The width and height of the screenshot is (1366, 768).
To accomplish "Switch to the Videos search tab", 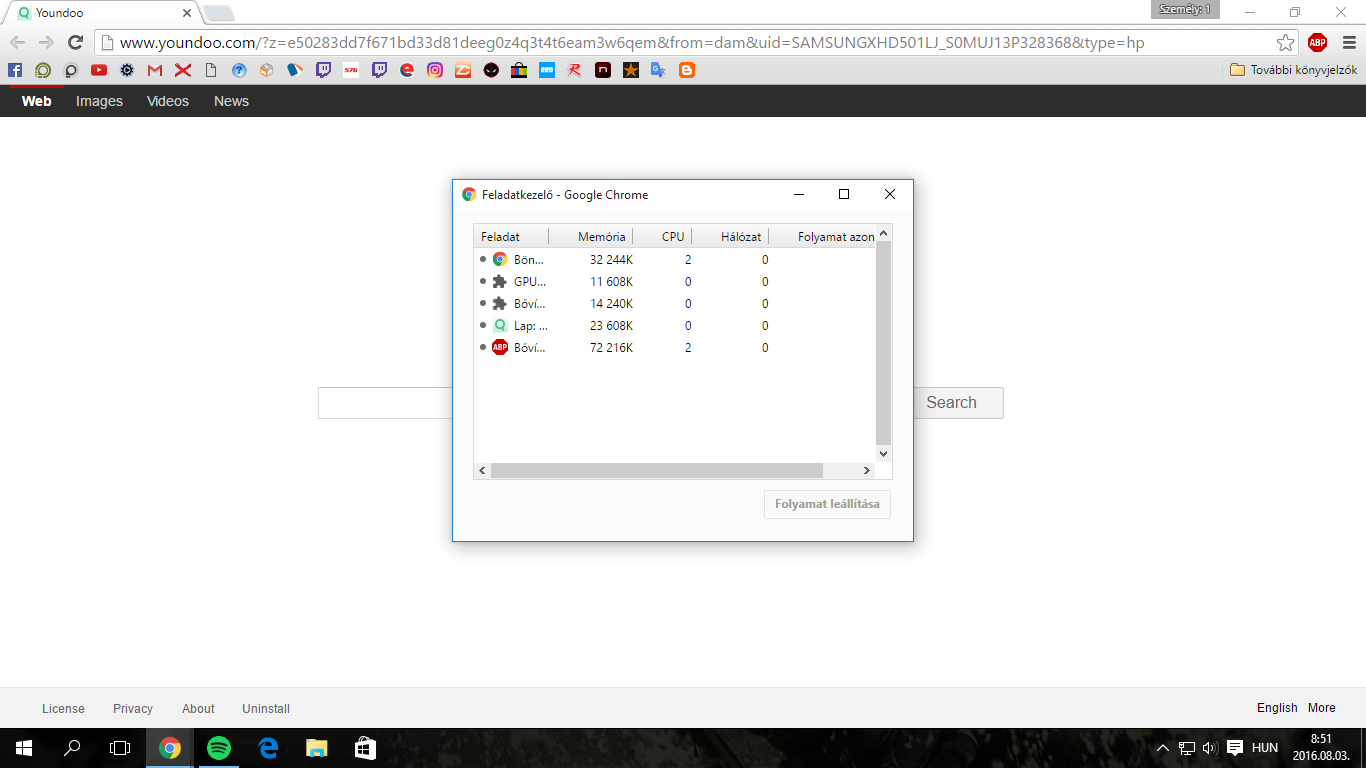I will tap(168, 101).
